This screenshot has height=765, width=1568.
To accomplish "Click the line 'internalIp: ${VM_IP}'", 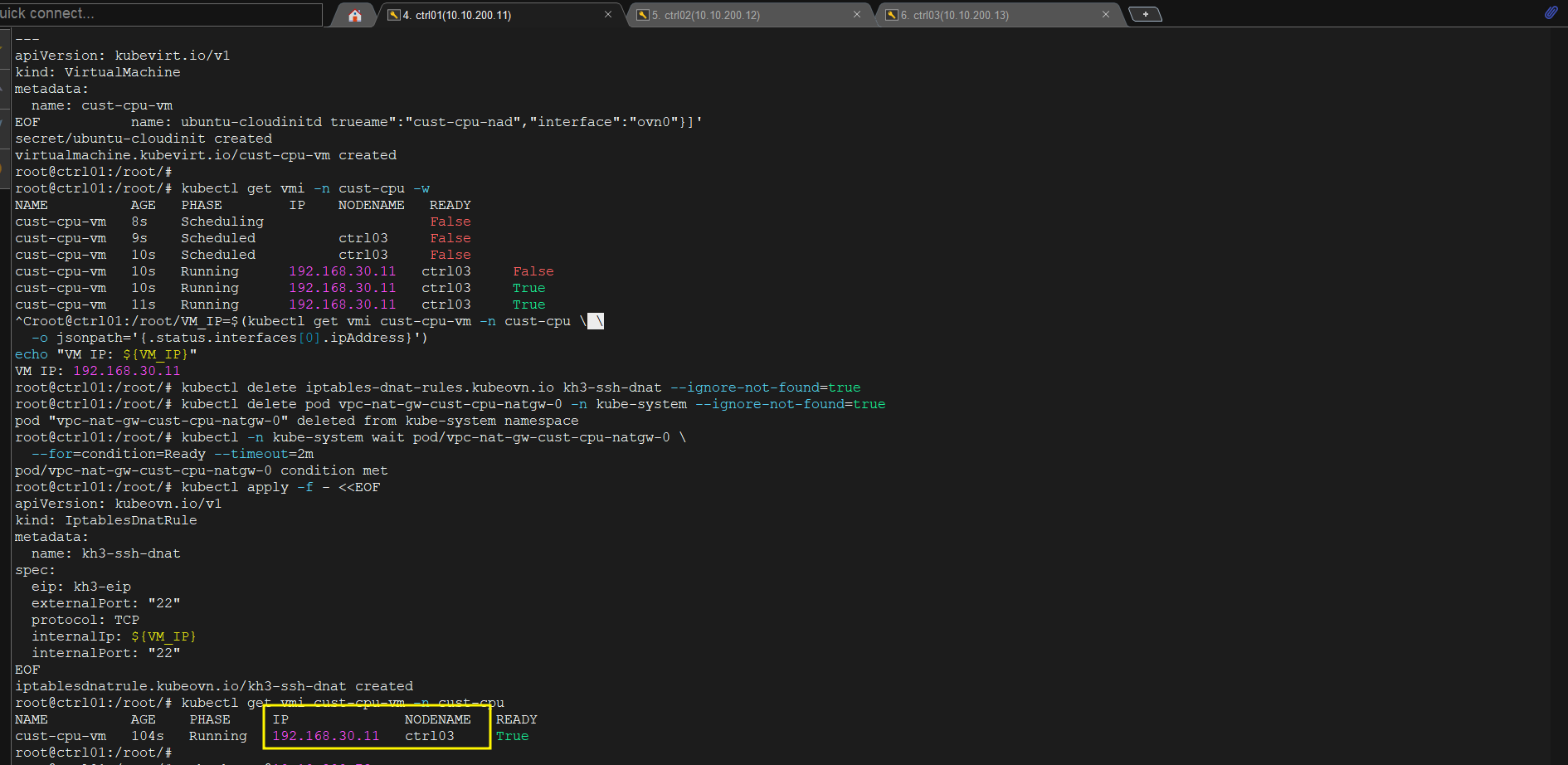I will pyautogui.click(x=114, y=636).
